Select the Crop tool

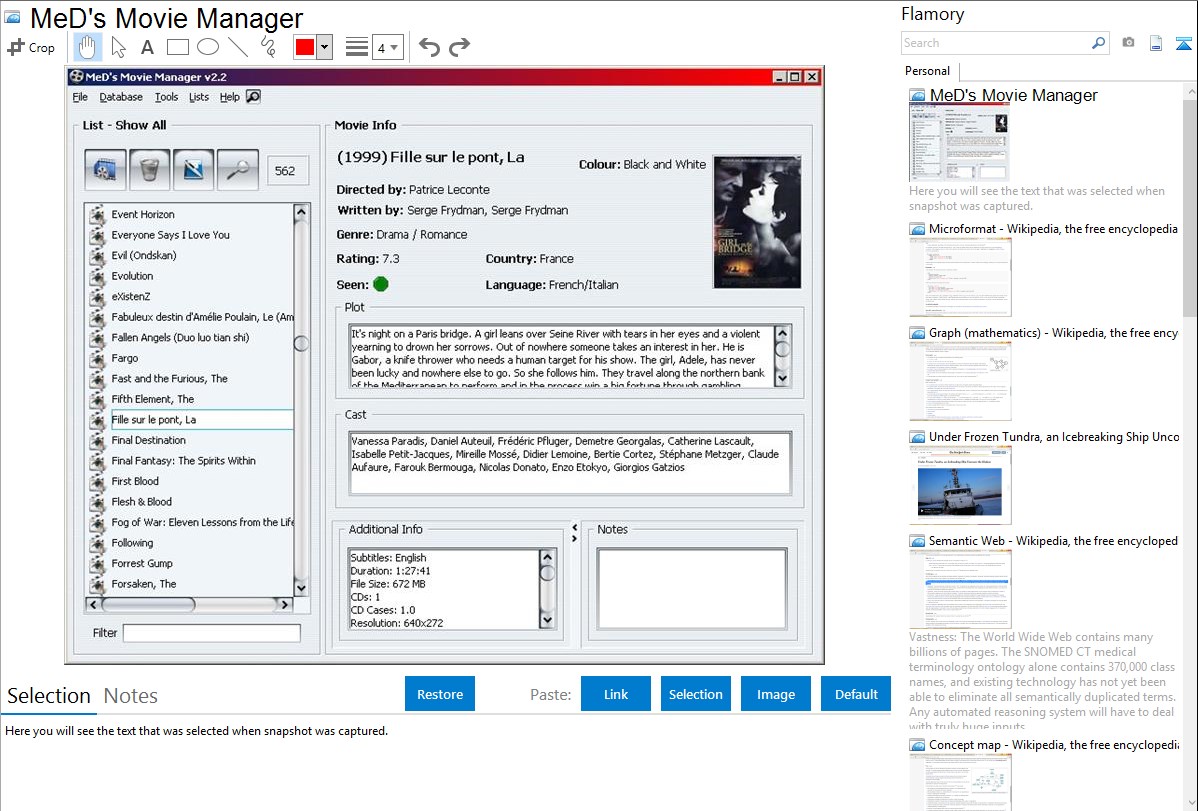(31, 47)
